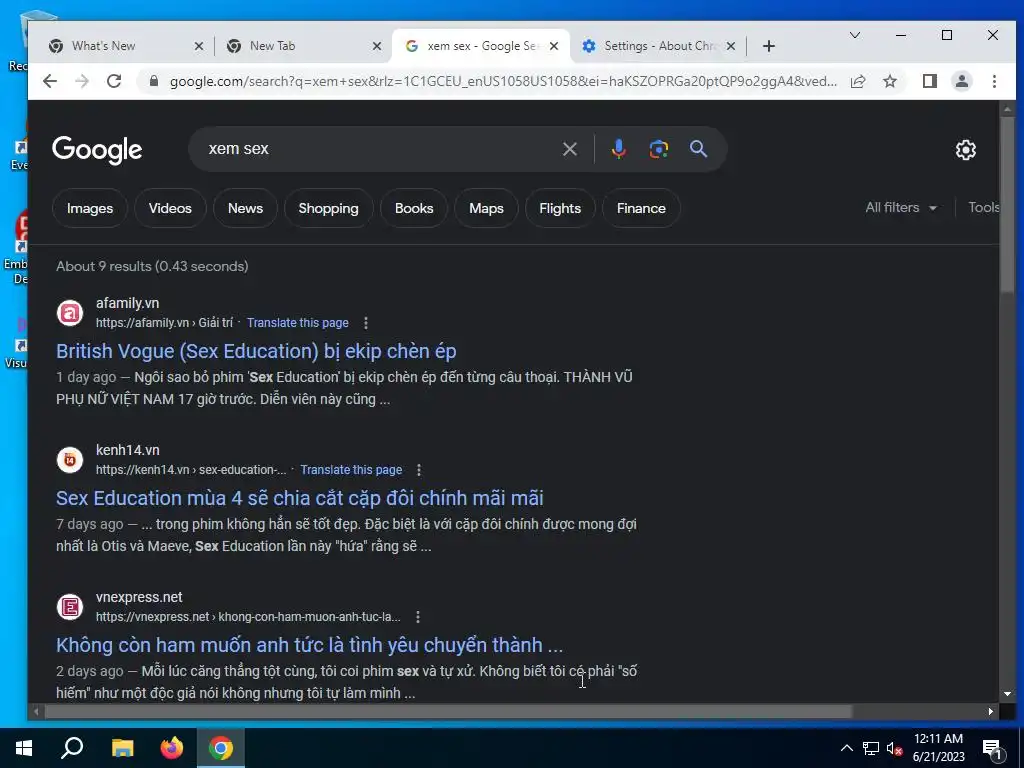Translate the afamily.vn page

coord(298,323)
